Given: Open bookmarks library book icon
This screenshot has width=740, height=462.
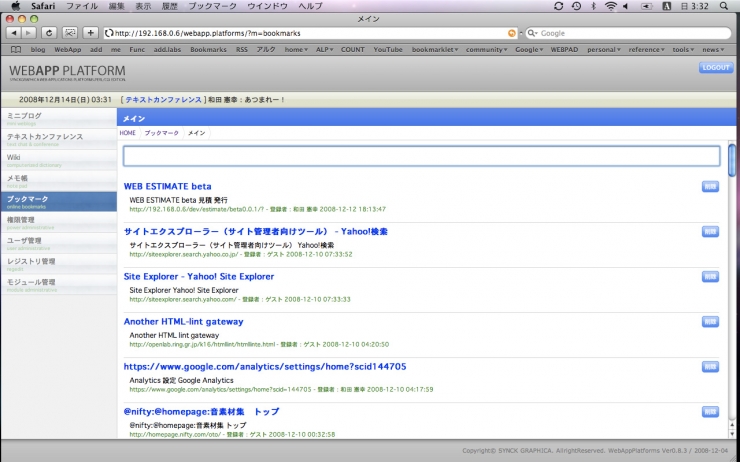Looking at the screenshot, I should click(16, 50).
